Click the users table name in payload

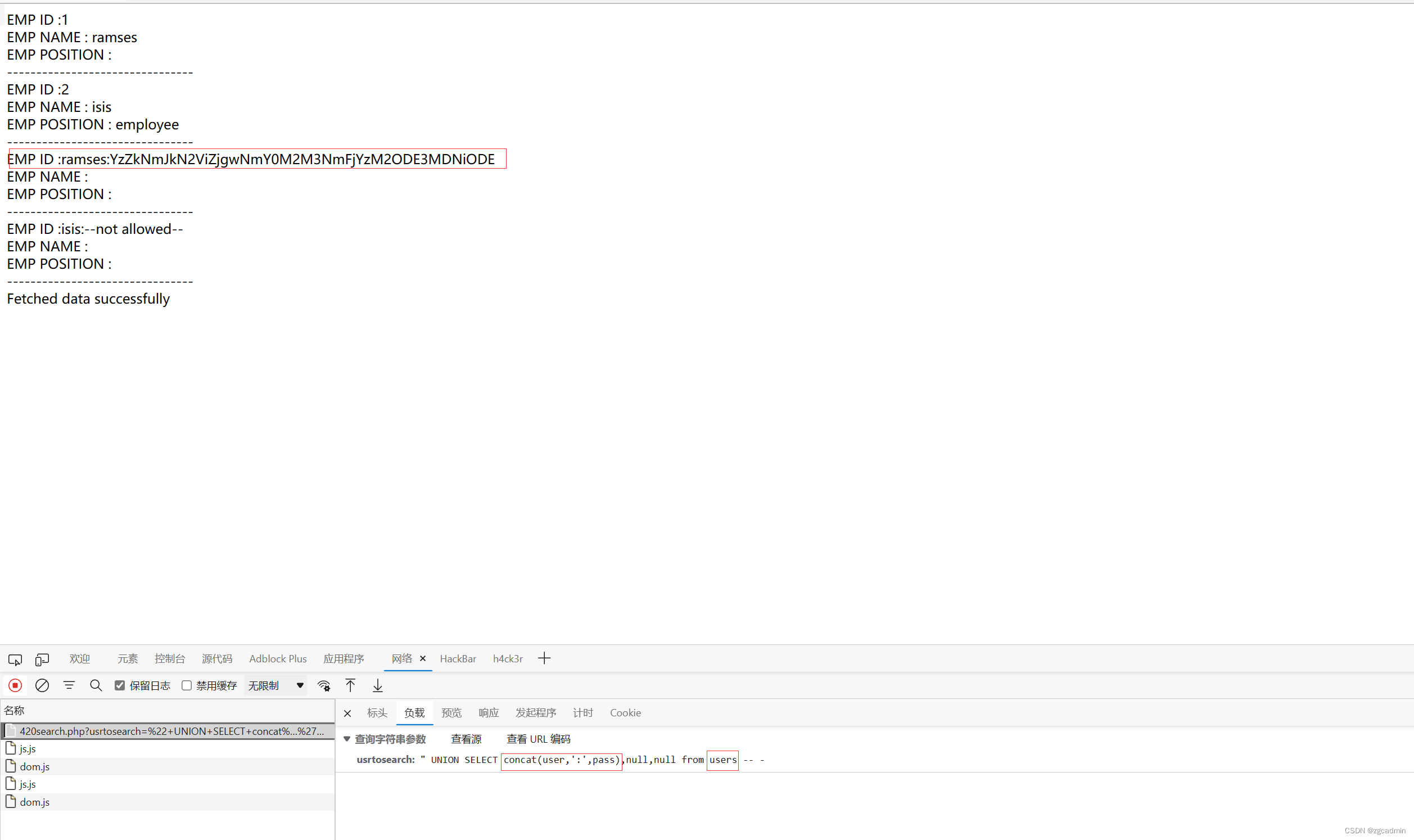point(722,760)
